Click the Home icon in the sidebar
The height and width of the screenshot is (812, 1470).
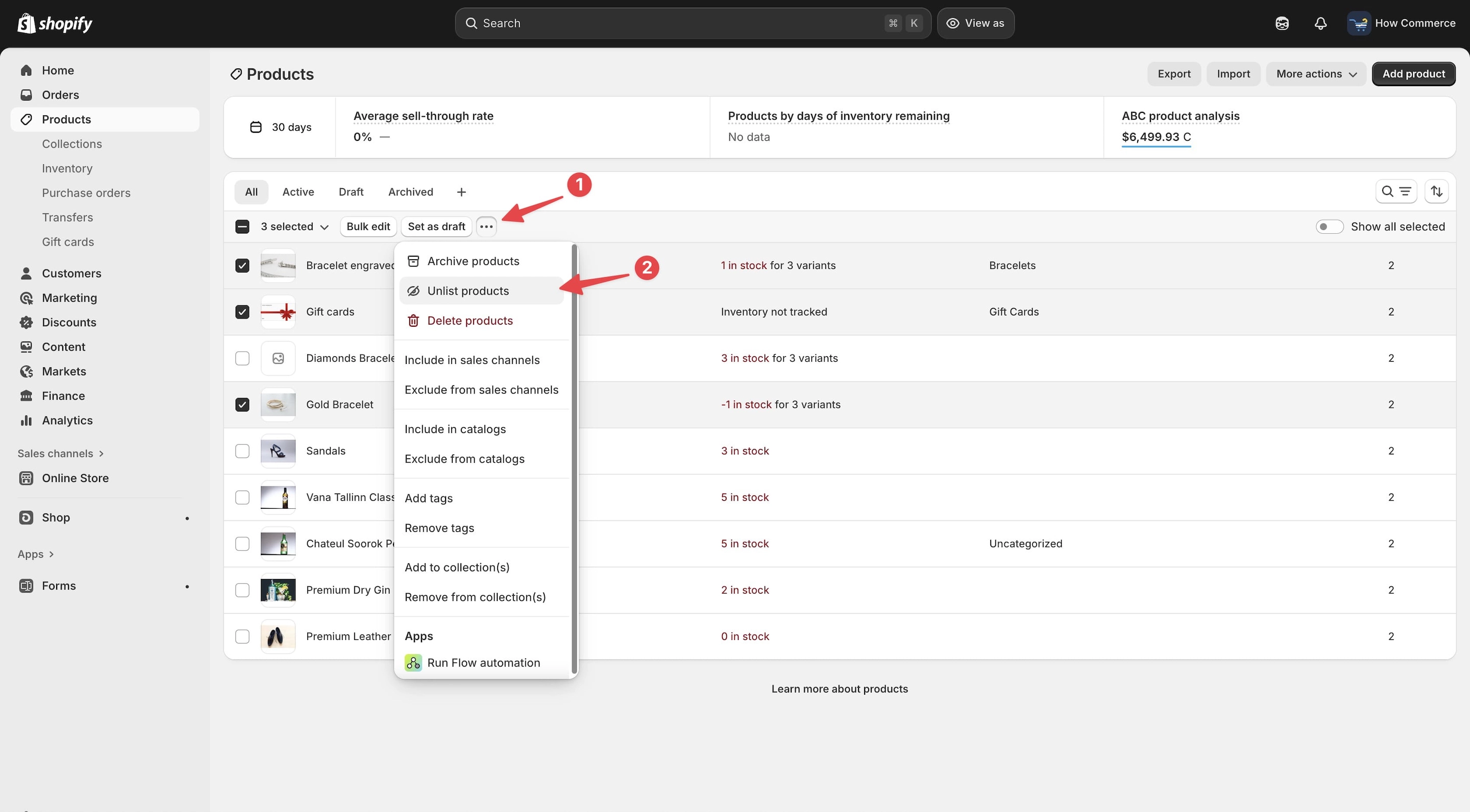click(x=26, y=70)
